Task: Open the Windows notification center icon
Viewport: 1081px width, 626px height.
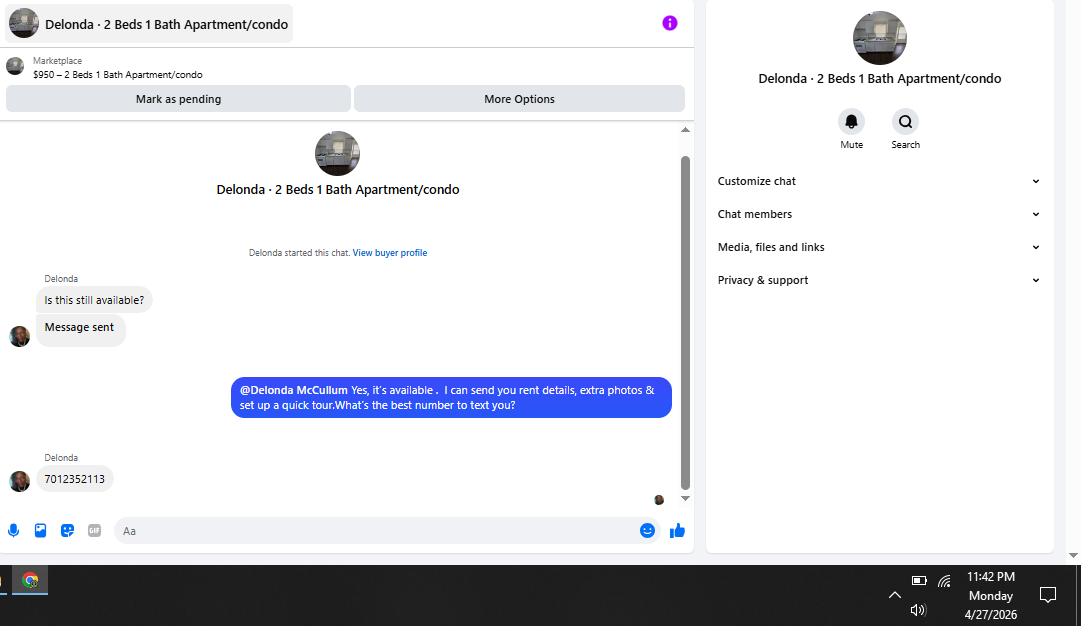Action: pos(1047,595)
